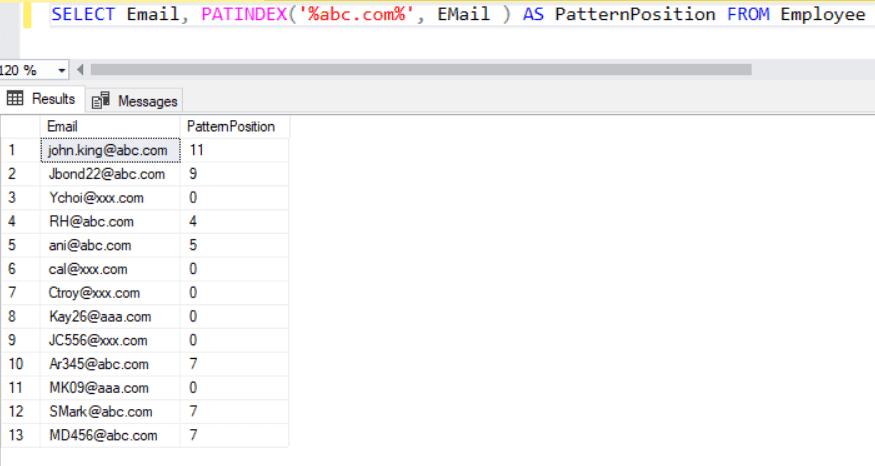875x466 pixels.
Task: Click the Ar345@abc.com email cell
Action: click(x=99, y=364)
